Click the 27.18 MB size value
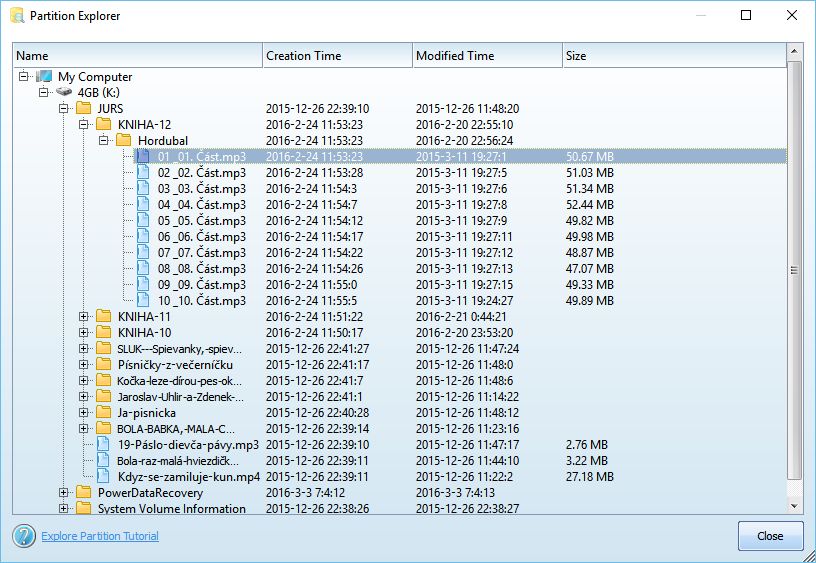The height and width of the screenshot is (563, 816). (590, 477)
